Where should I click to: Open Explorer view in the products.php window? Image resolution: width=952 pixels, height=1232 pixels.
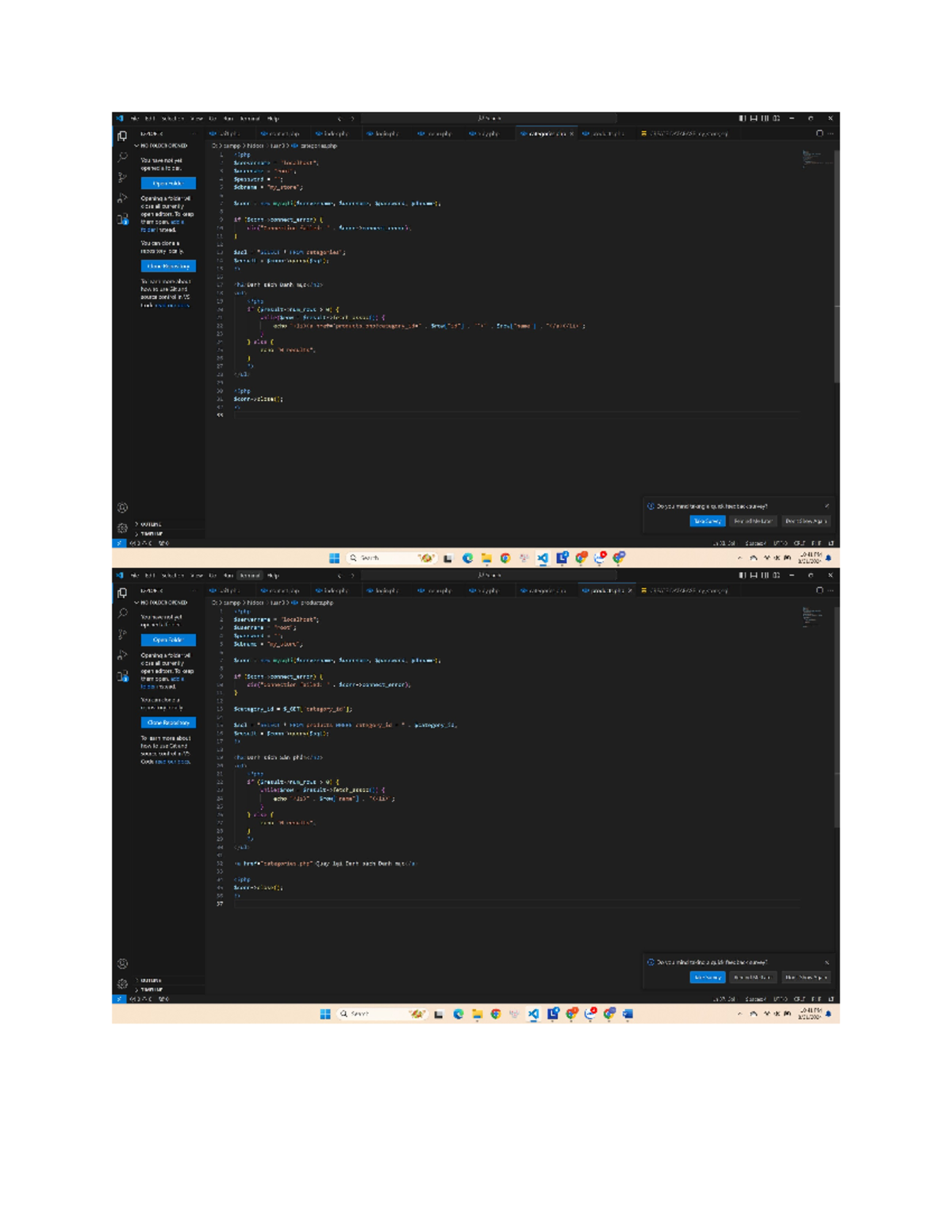[x=122, y=593]
